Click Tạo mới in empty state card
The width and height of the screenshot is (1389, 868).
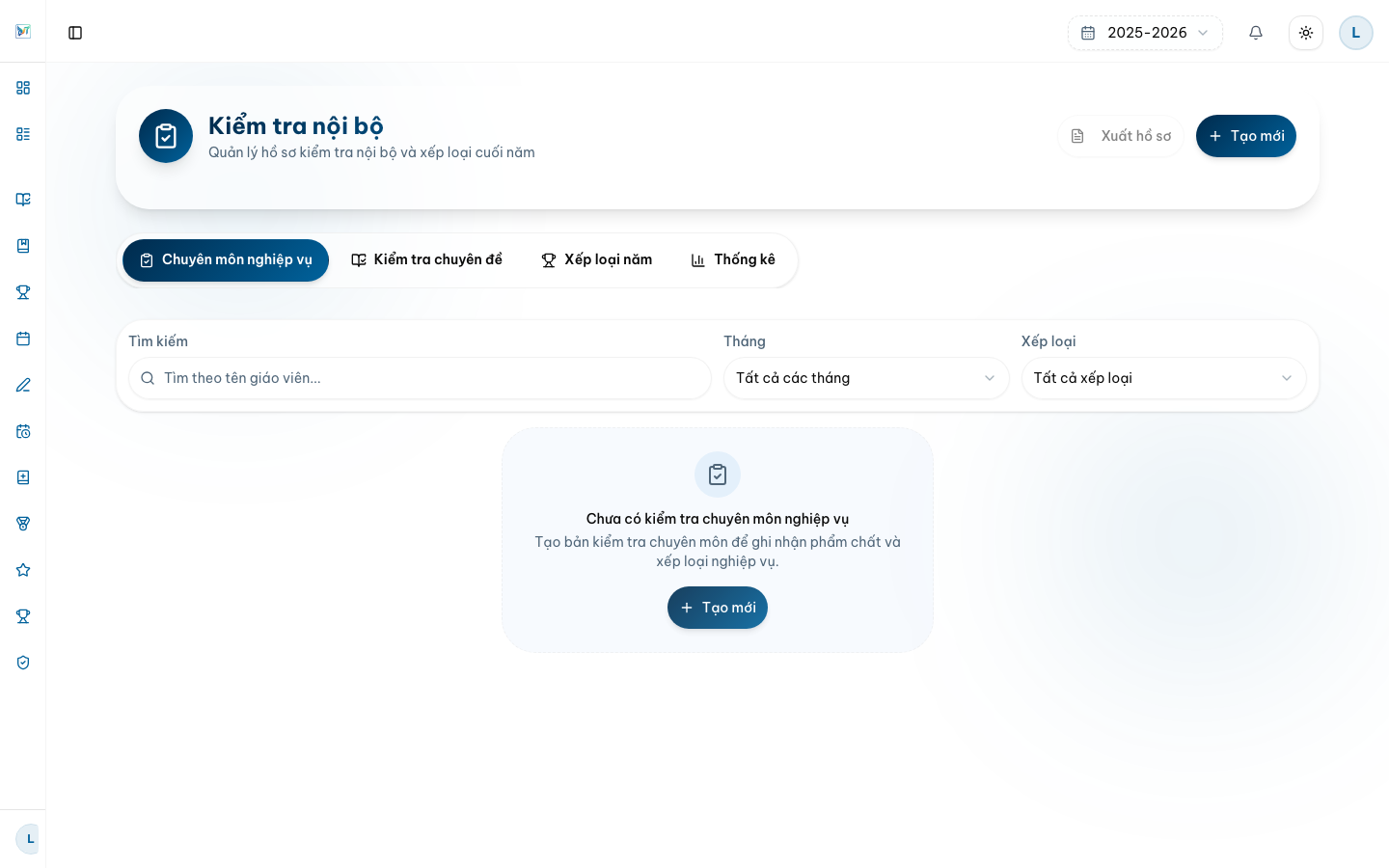point(718,608)
